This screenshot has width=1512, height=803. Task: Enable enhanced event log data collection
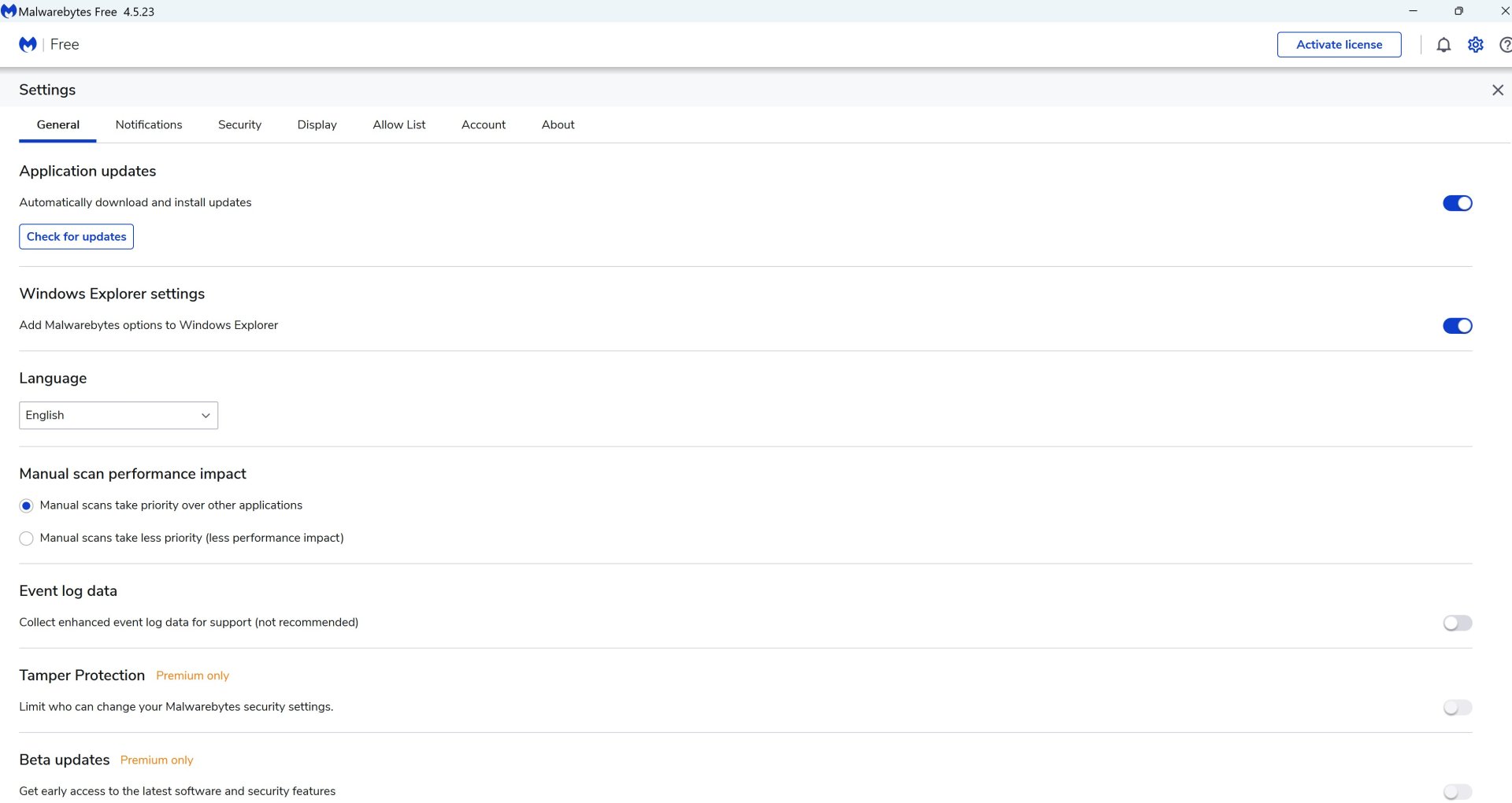click(x=1457, y=624)
